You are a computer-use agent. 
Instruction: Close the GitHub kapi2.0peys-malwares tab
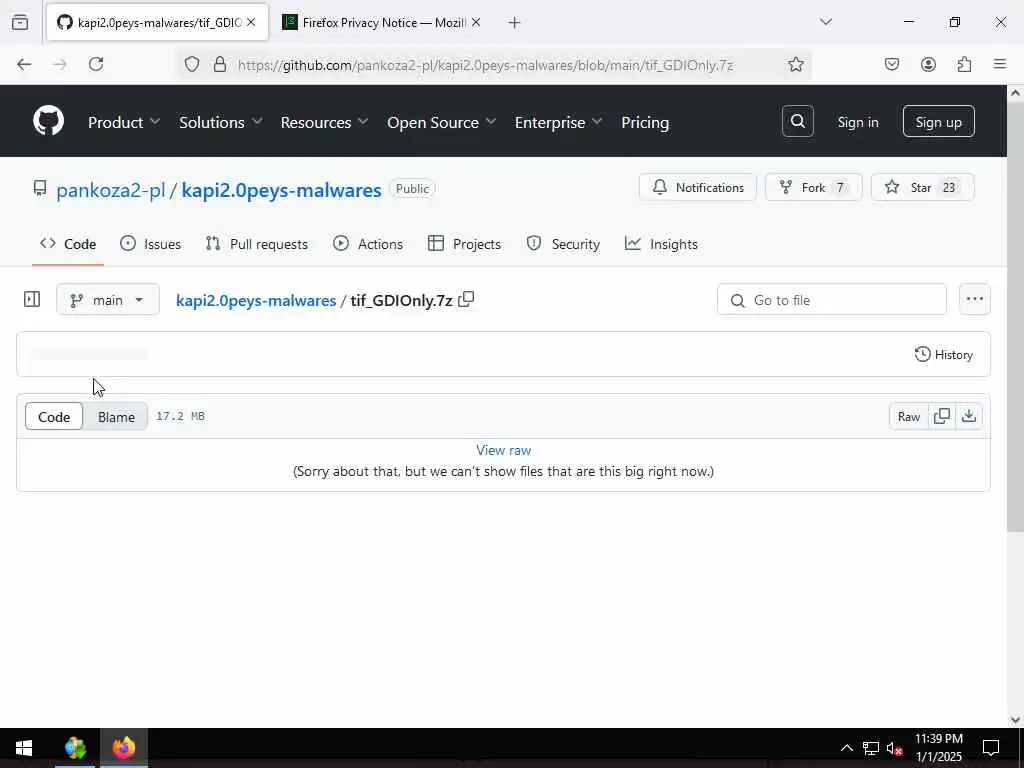click(x=251, y=22)
